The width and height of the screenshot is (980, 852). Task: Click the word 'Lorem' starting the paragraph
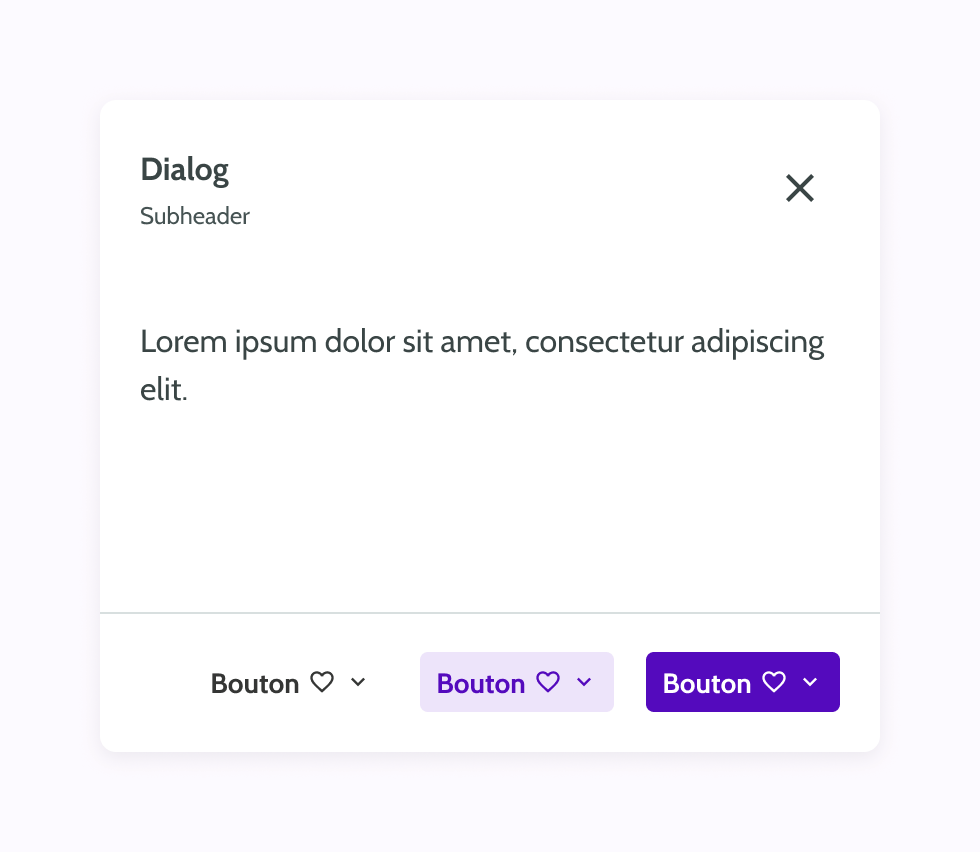coord(183,342)
